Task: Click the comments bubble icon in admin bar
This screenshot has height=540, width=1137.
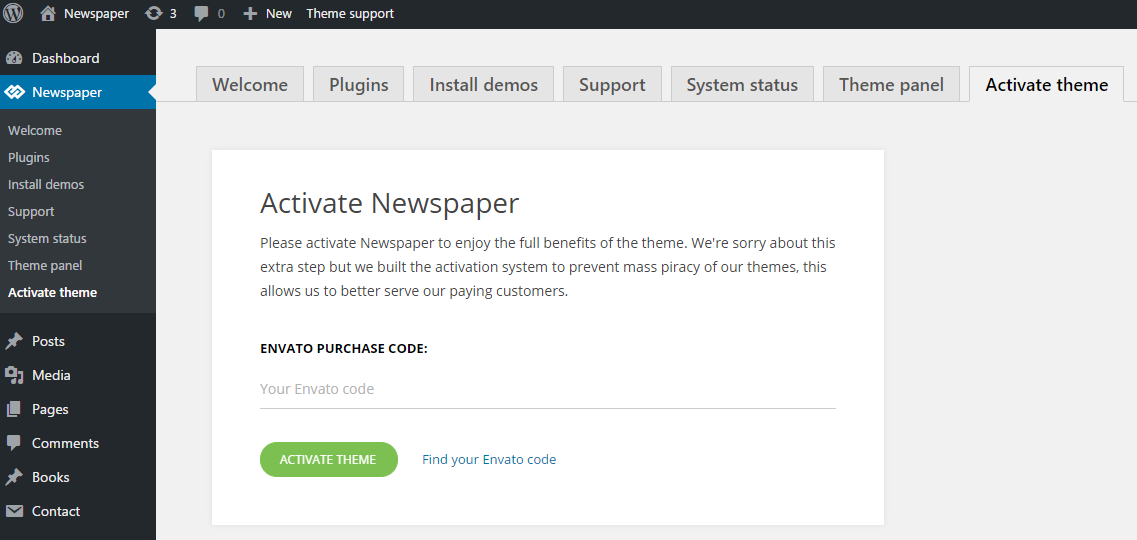Action: (202, 14)
